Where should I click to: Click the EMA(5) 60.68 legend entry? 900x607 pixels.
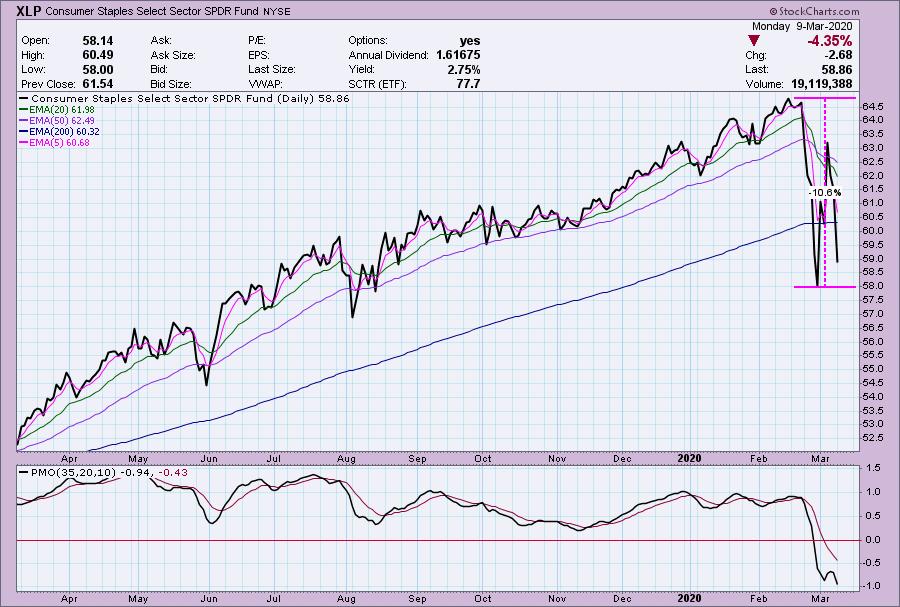tap(55, 142)
